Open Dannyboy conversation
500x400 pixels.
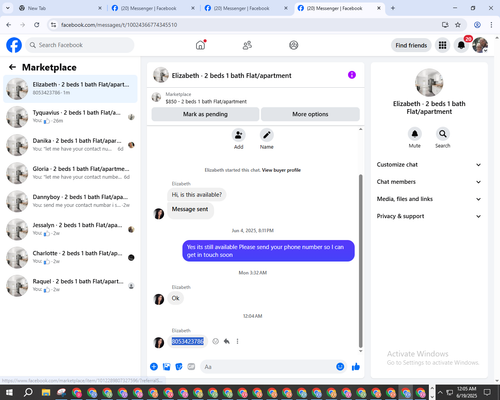tap(70, 201)
